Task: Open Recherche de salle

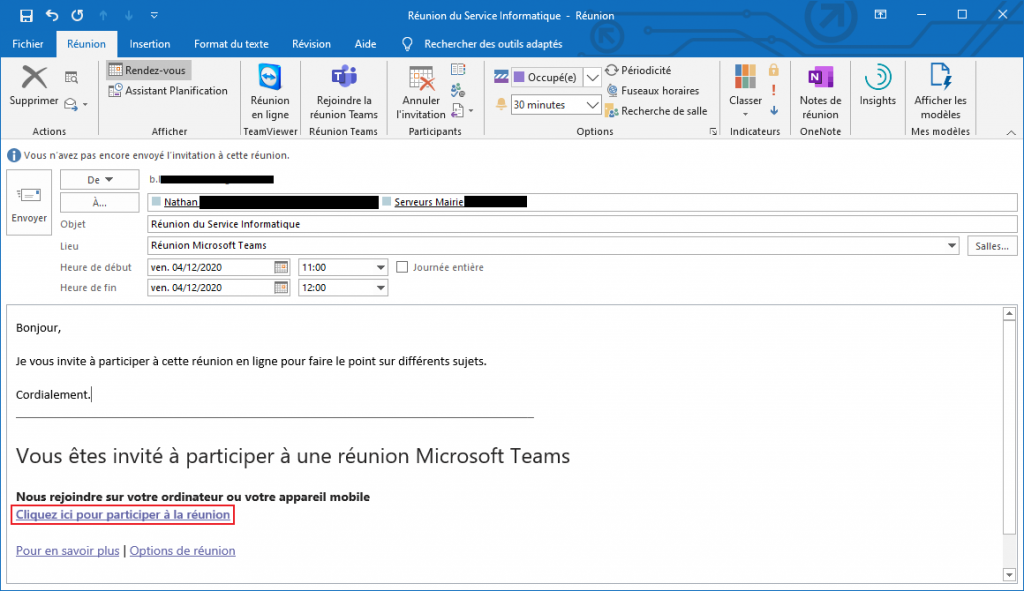Action: 656,111
